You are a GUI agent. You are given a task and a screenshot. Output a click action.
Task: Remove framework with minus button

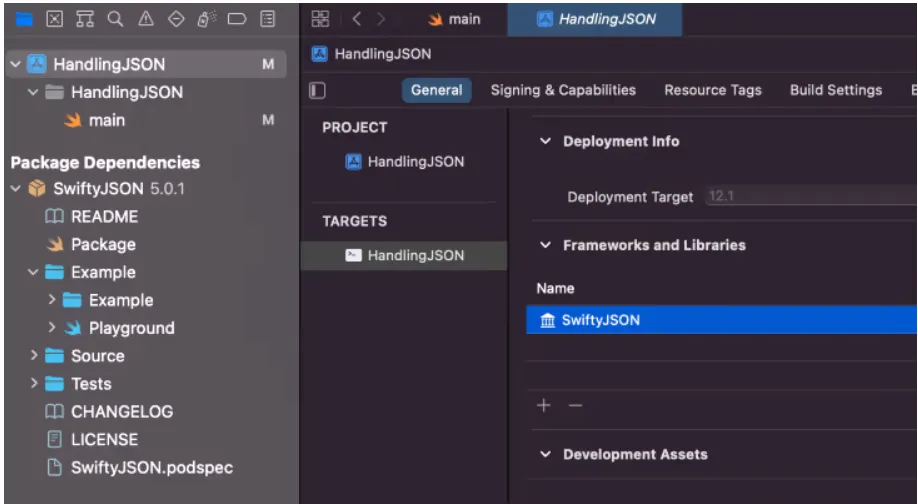click(576, 405)
